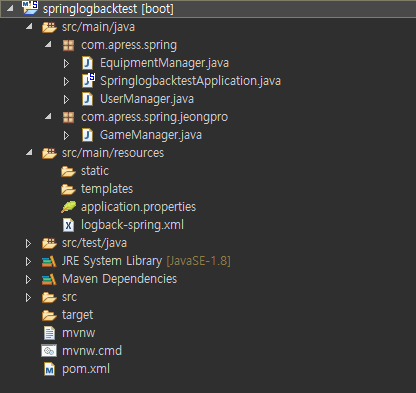Expand the GameManager.java node arrow
The height and width of the screenshot is (393, 416).
pyautogui.click(x=66, y=135)
